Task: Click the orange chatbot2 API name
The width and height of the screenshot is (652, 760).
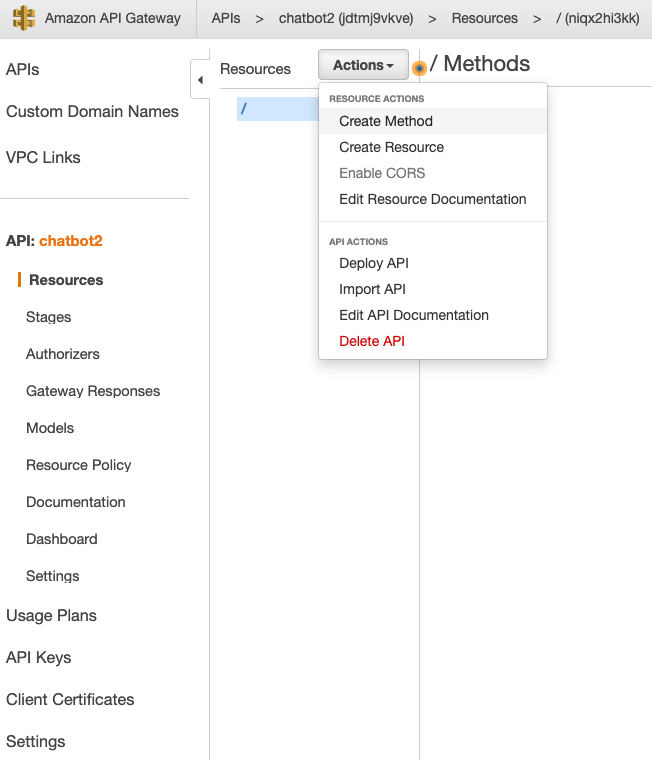Action: [71, 241]
